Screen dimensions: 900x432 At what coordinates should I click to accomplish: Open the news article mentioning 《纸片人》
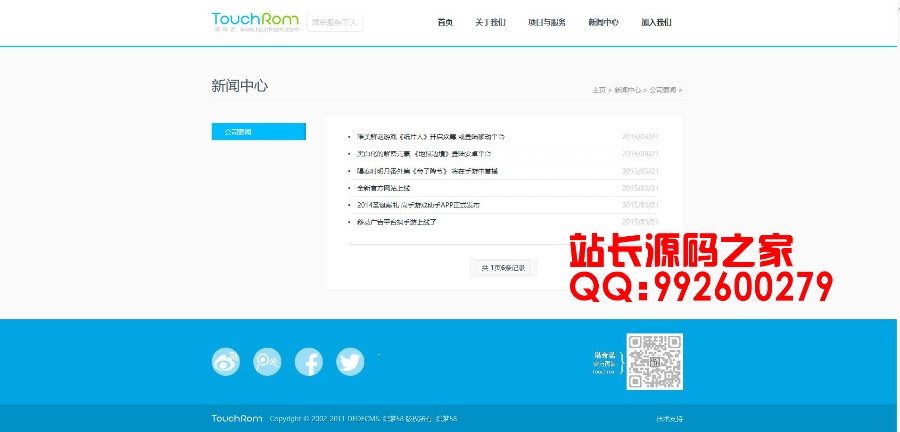(430, 137)
